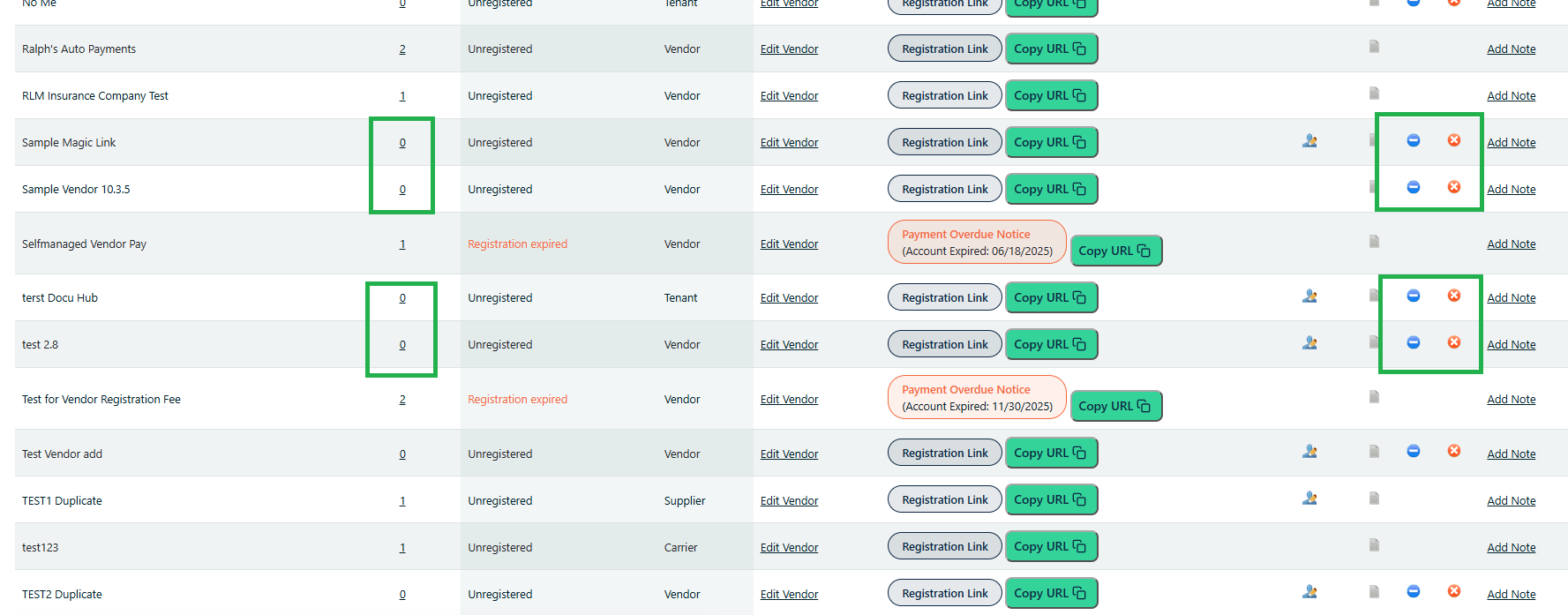Click the blue minus icon for Sample Vendor 10.3.5

pyautogui.click(x=1413, y=187)
